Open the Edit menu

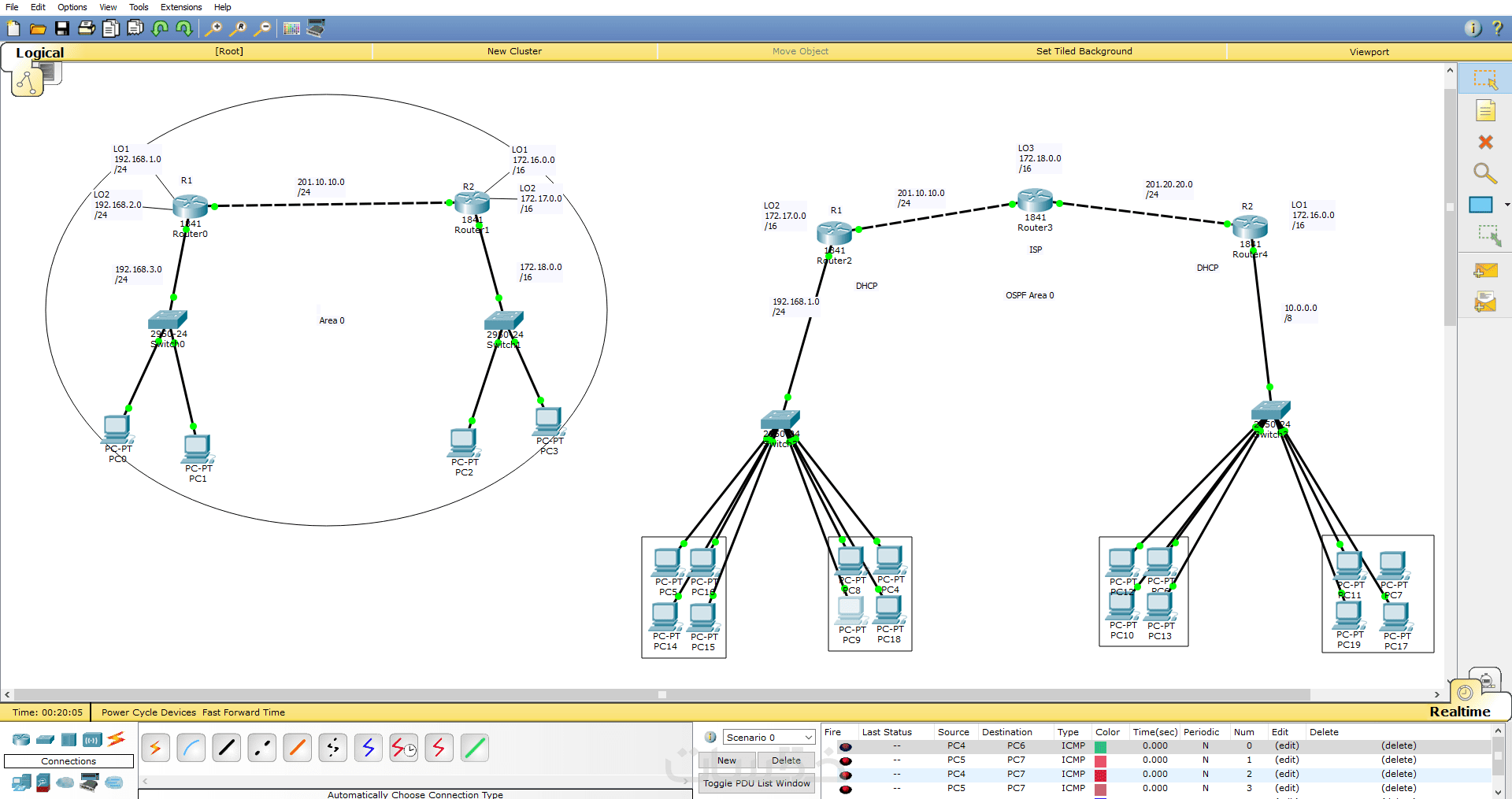pyautogui.click(x=38, y=7)
